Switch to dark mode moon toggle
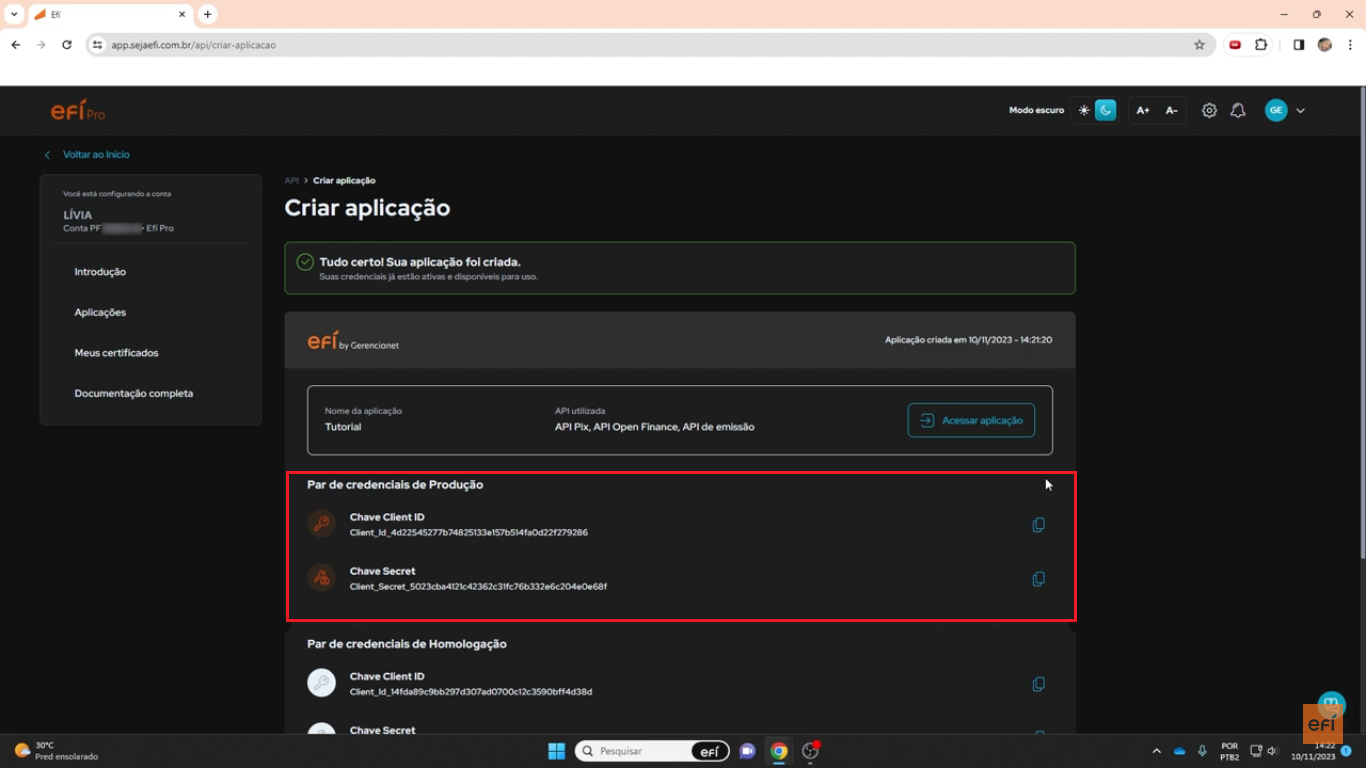 pyautogui.click(x=1105, y=110)
